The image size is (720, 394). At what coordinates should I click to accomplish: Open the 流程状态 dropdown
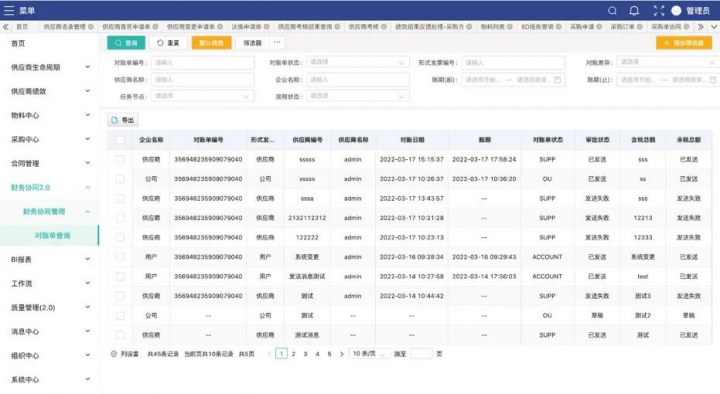click(x=358, y=96)
